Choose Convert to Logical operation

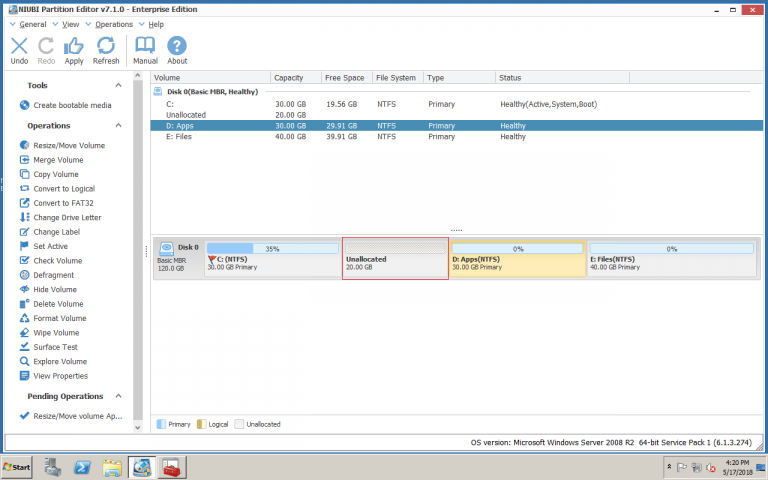pos(57,189)
